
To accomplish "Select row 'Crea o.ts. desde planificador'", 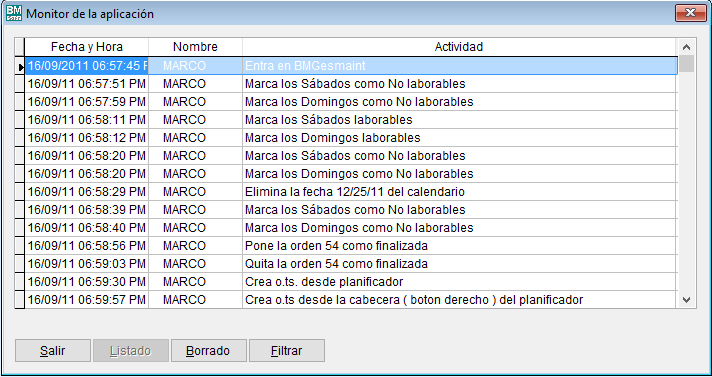I will [351, 282].
